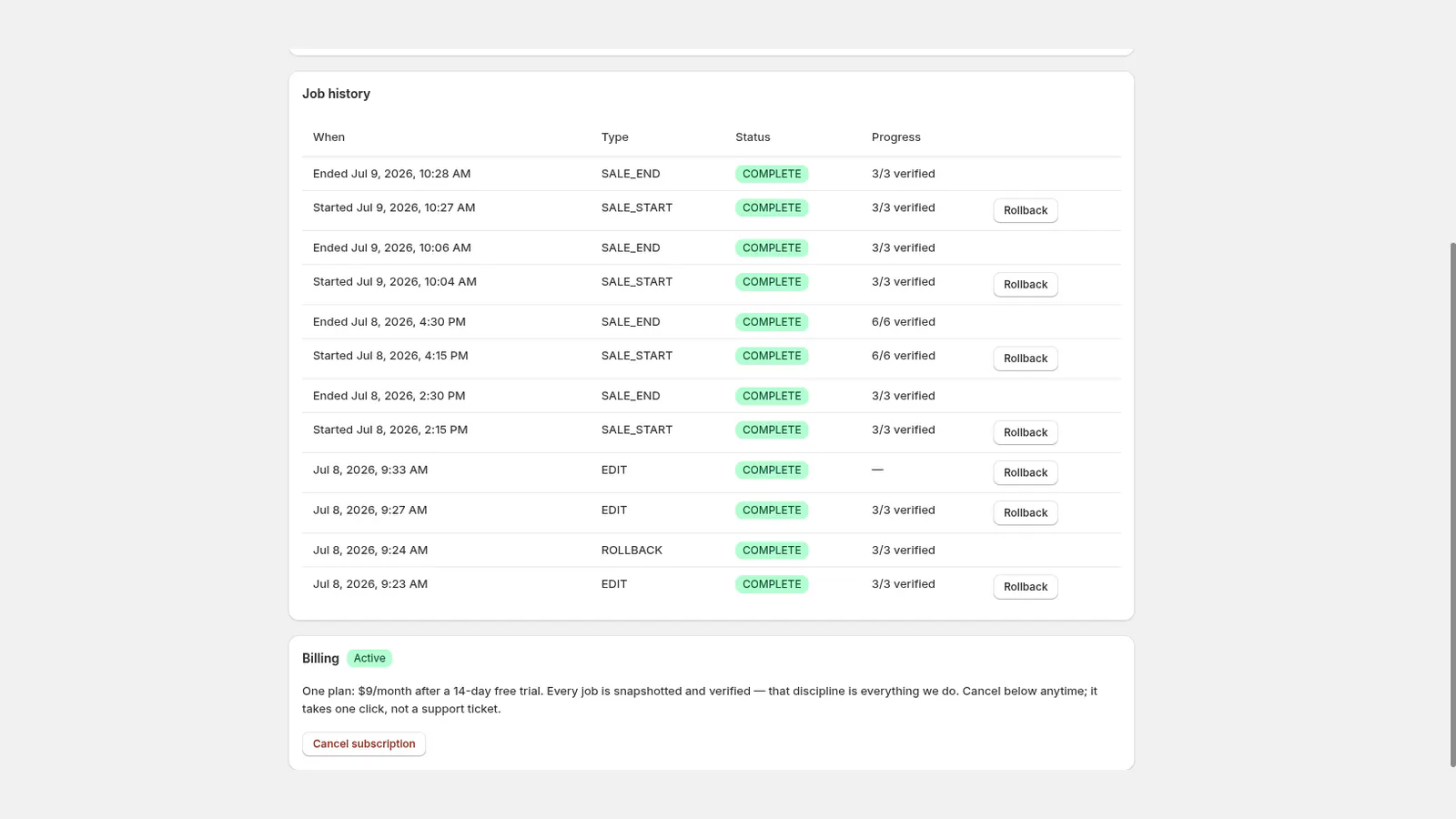Viewport: 1456px width, 819px height.
Task: Select the 'Jul 8, 2026, 9:23 AM' cell
Action: (446, 587)
